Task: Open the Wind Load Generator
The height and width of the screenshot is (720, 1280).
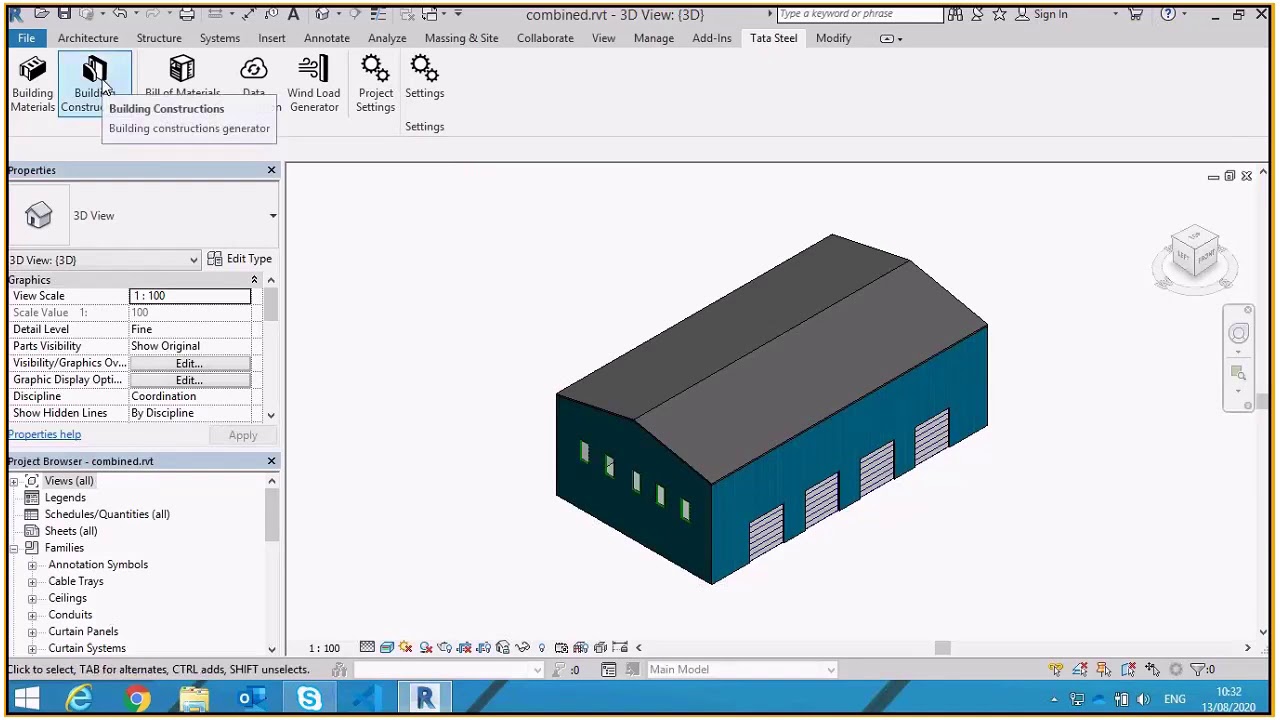Action: click(314, 83)
